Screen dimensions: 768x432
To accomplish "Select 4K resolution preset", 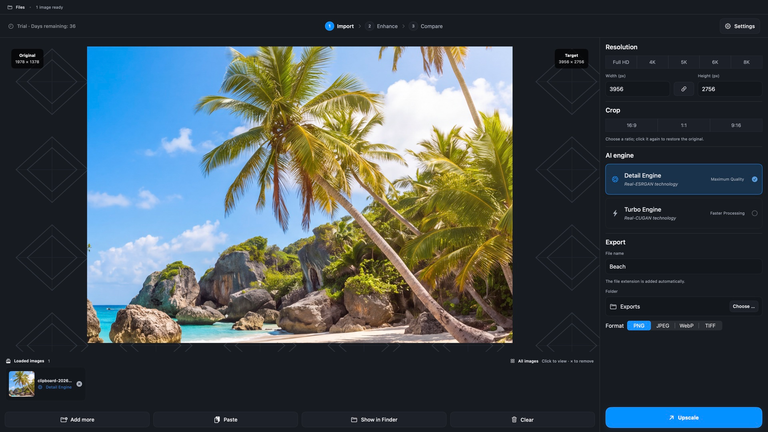I will pyautogui.click(x=652, y=62).
